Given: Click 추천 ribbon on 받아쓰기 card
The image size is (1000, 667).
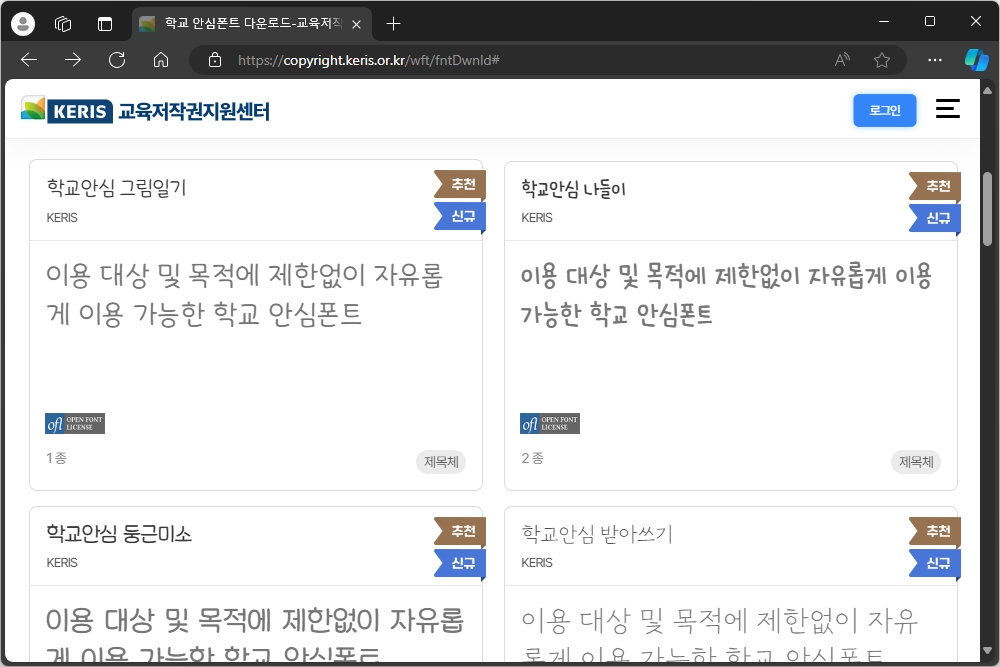Looking at the screenshot, I should 936,531.
